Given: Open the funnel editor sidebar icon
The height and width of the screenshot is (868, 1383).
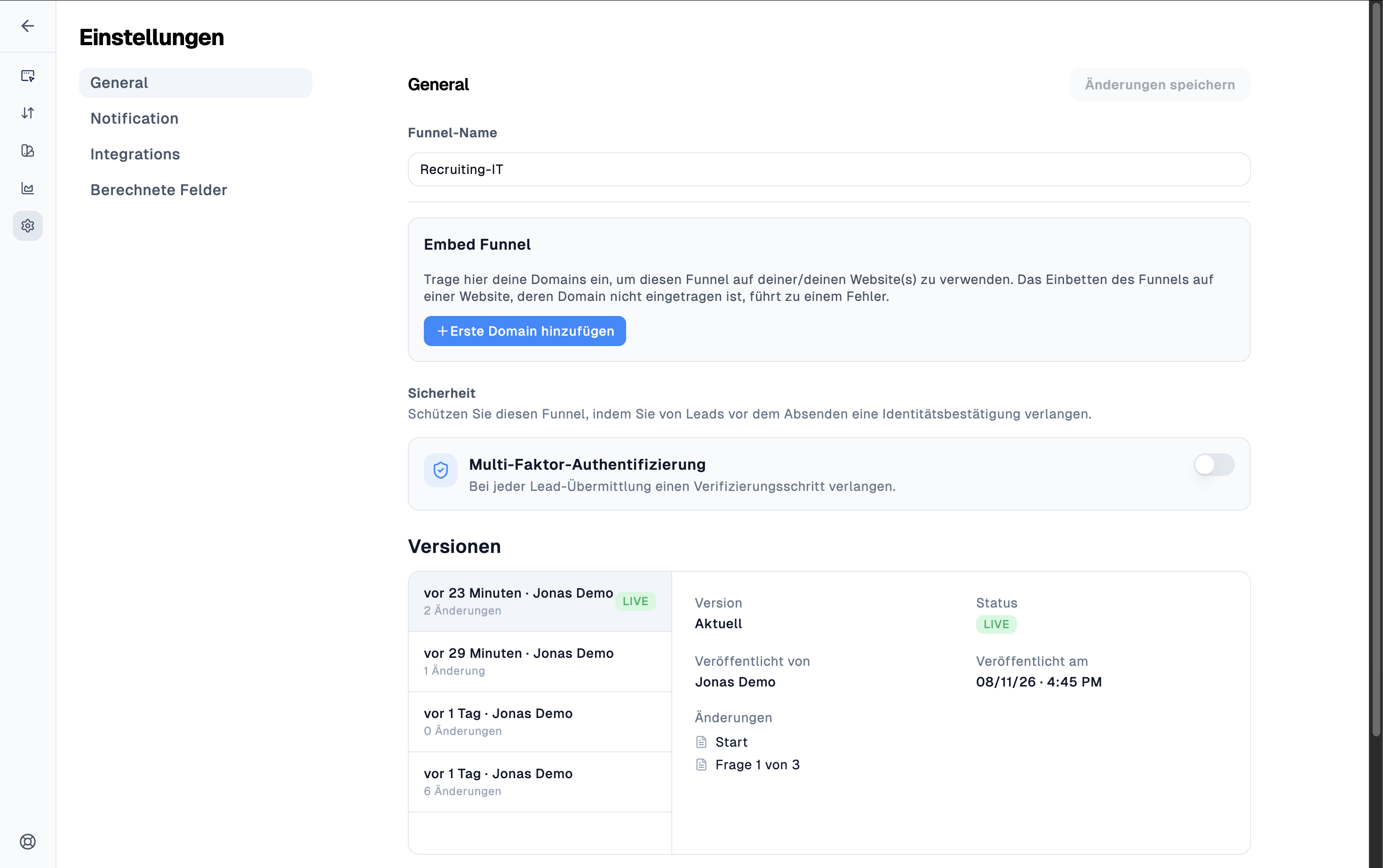Looking at the screenshot, I should coord(28,76).
